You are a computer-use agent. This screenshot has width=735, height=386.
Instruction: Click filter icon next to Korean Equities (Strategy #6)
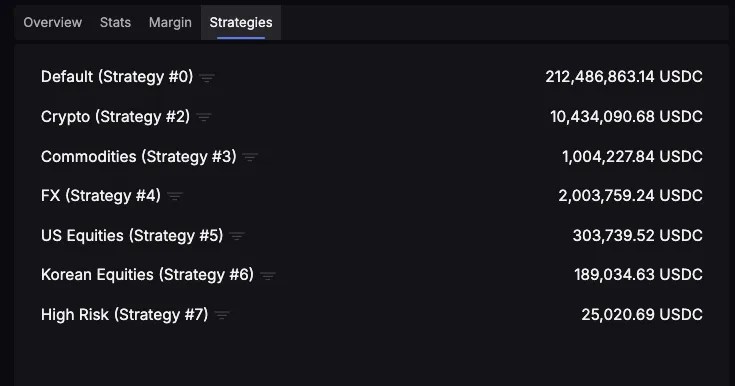pyautogui.click(x=268, y=275)
